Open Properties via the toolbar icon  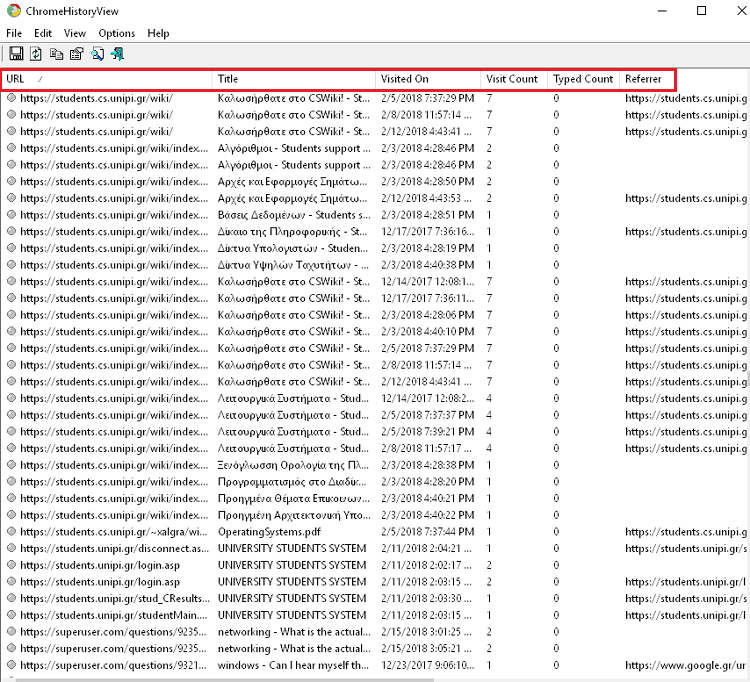pyautogui.click(x=76, y=54)
